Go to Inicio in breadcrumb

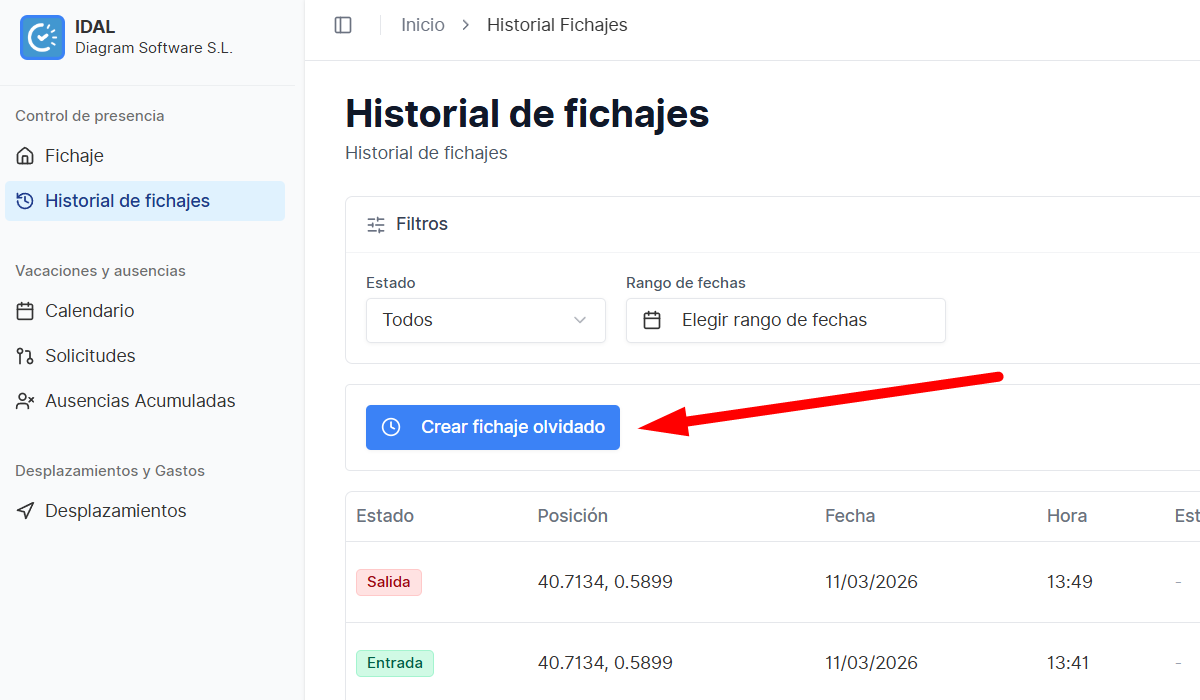click(x=422, y=25)
